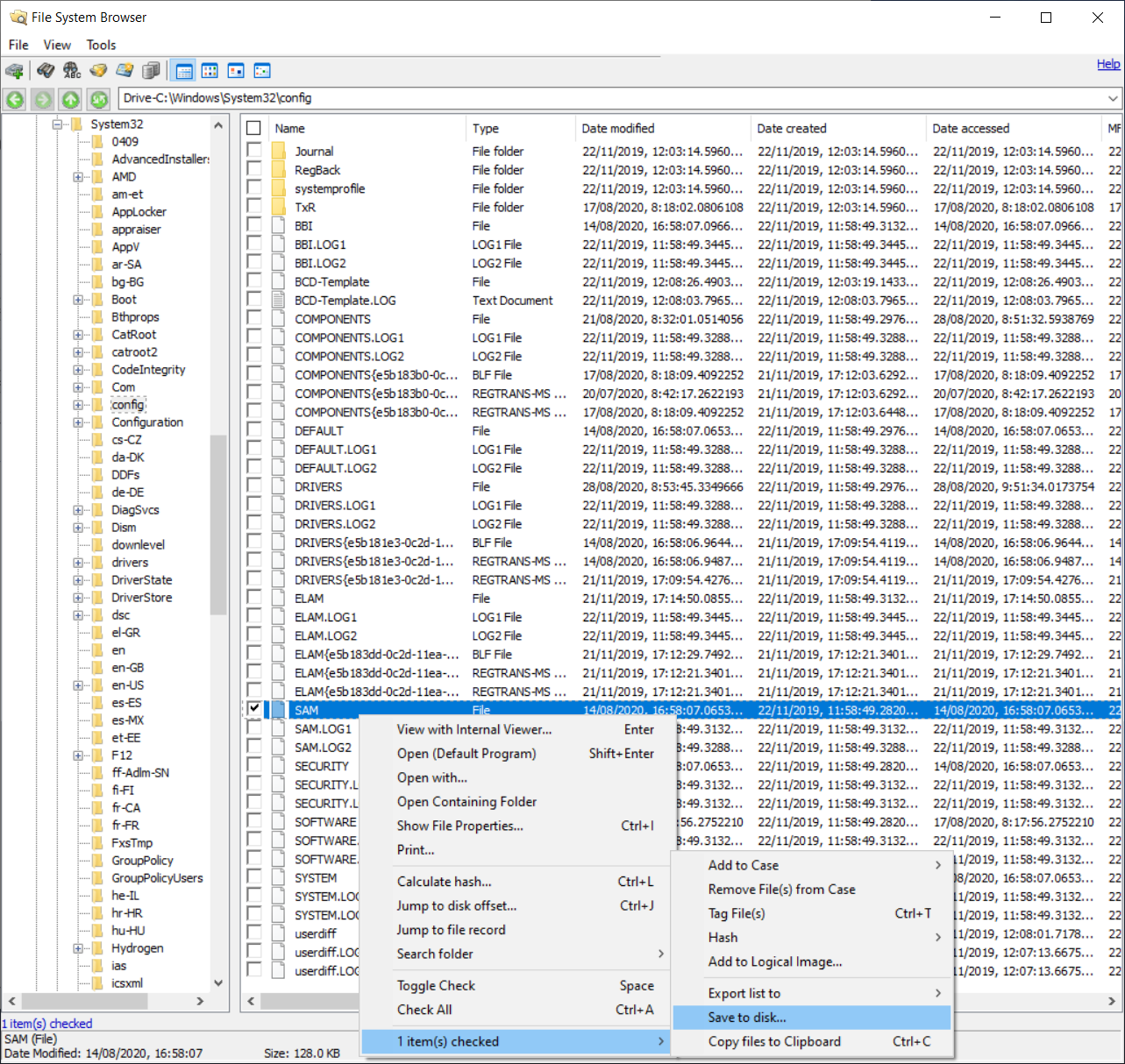Click the Journal folder icon in file list
Screen dimensions: 1125x1064
[x=279, y=152]
